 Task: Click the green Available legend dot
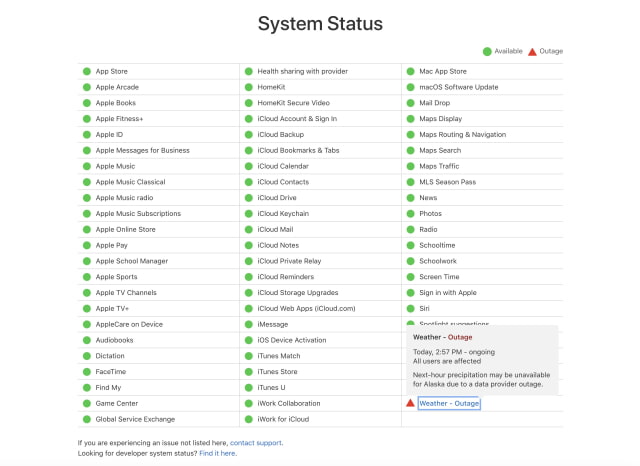point(487,50)
